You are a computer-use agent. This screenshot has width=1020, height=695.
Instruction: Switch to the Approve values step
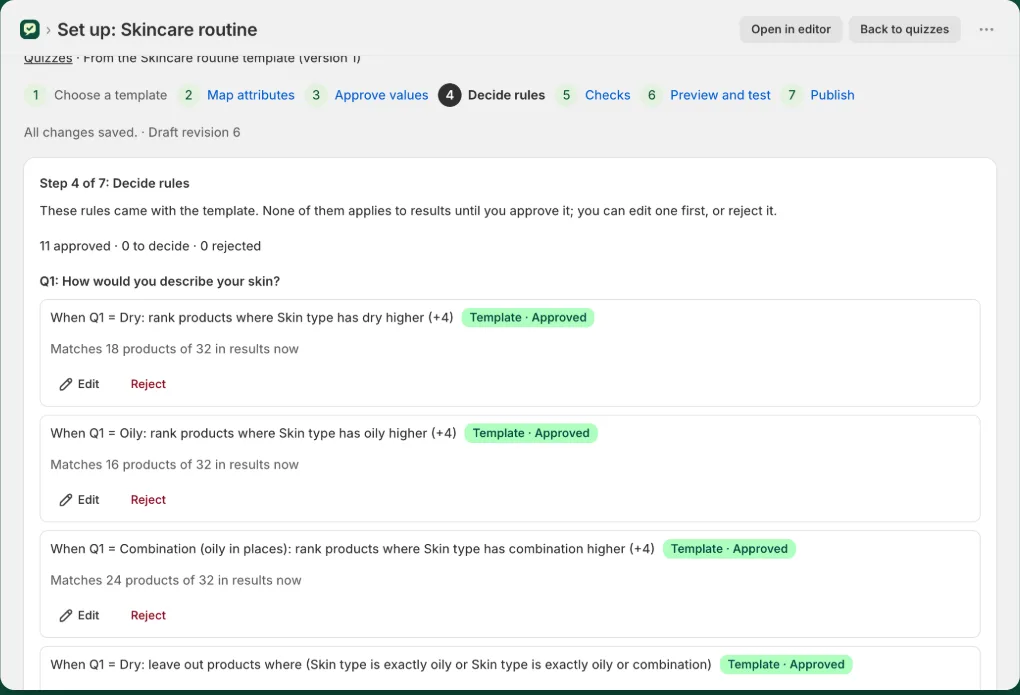point(381,95)
